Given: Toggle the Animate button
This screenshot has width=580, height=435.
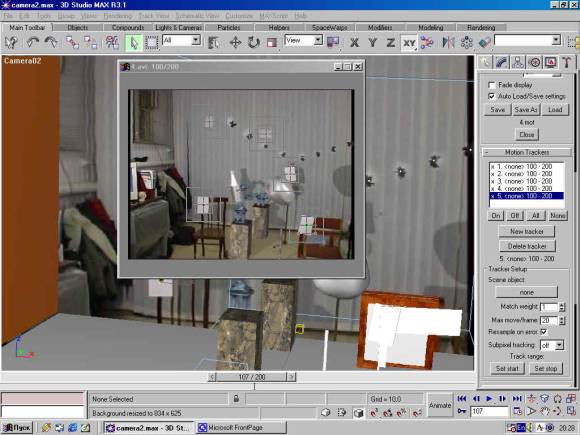Looking at the screenshot, I should click(x=440, y=405).
